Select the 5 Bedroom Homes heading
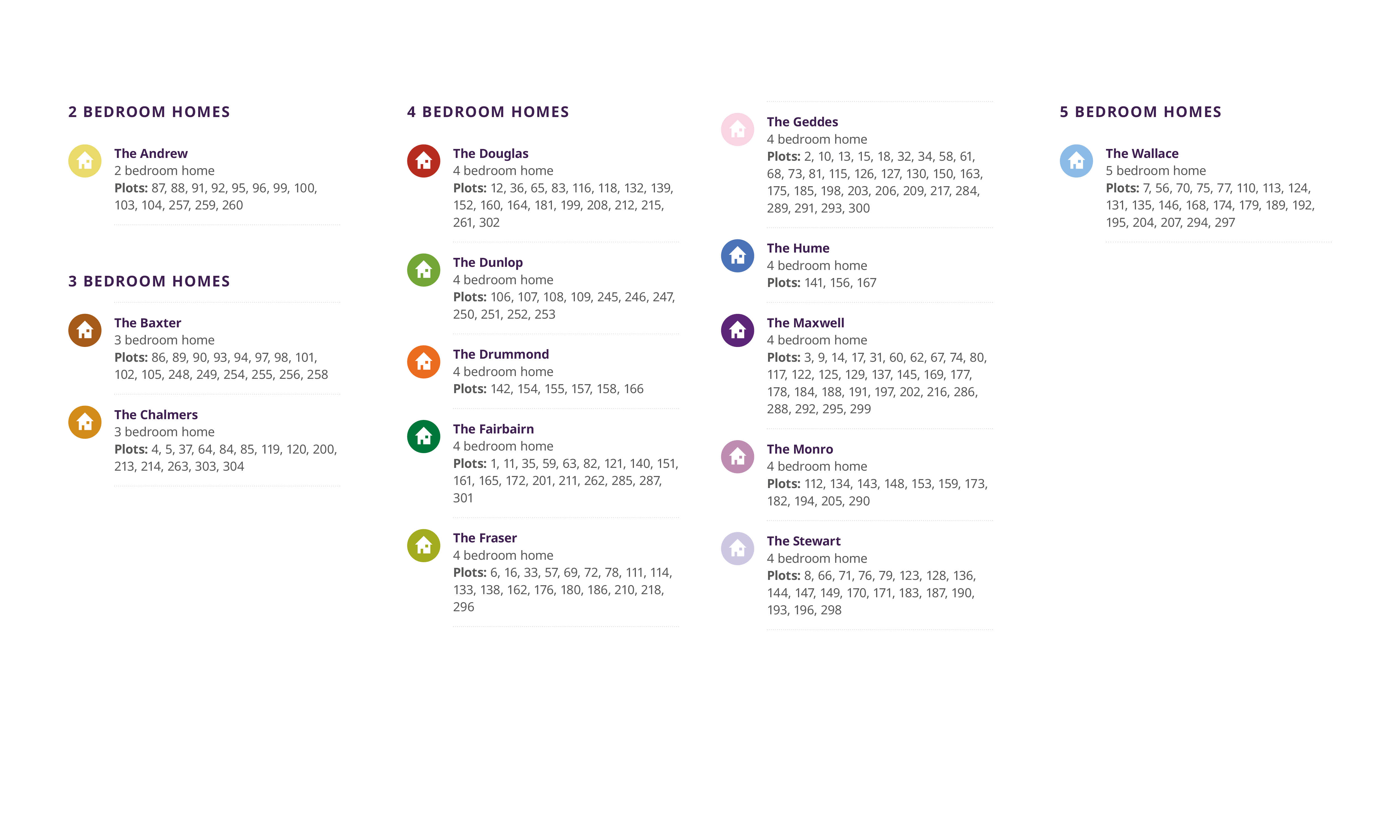1400x840 pixels. coord(1140,112)
